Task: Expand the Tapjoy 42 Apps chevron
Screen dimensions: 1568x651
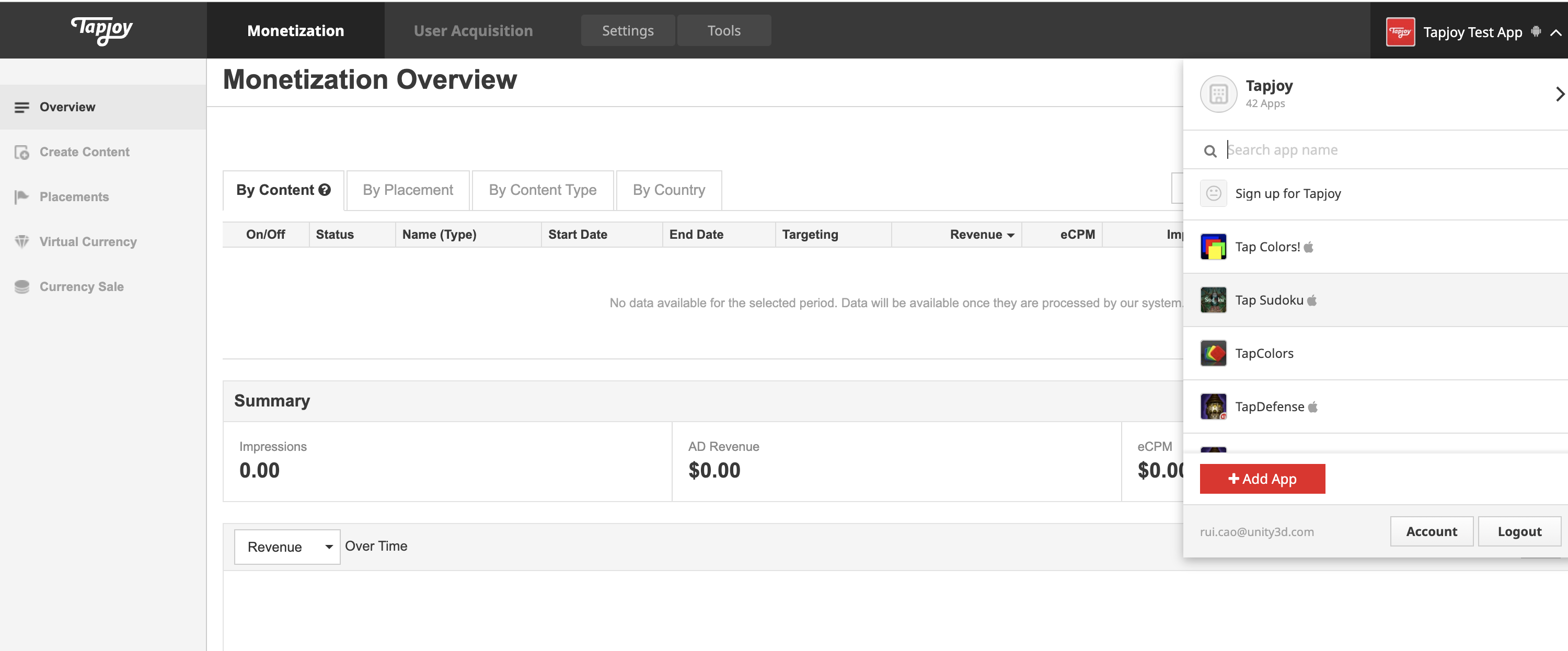Action: tap(1559, 94)
